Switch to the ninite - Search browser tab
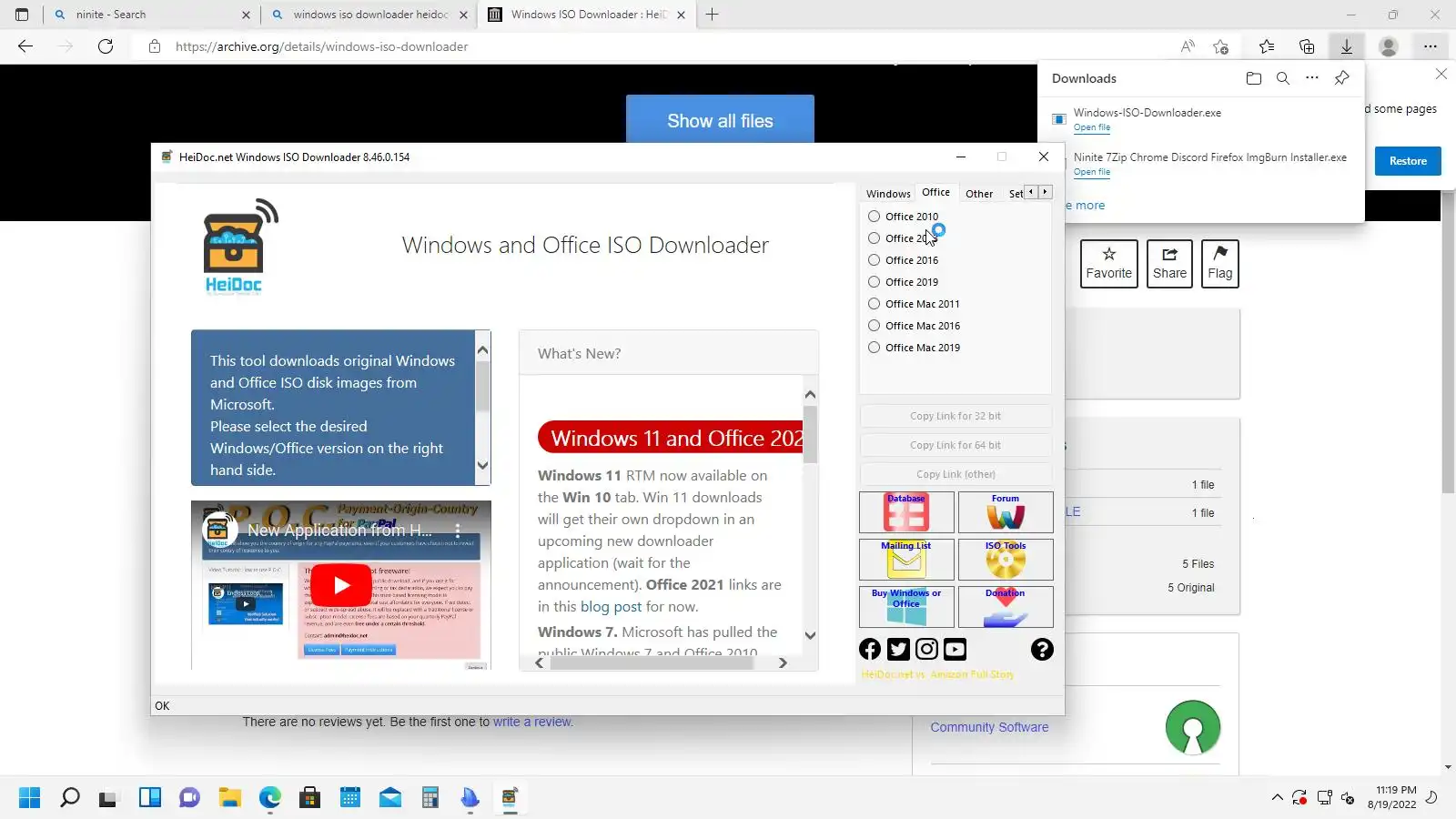Image resolution: width=1456 pixels, height=819 pixels. pyautogui.click(x=151, y=15)
